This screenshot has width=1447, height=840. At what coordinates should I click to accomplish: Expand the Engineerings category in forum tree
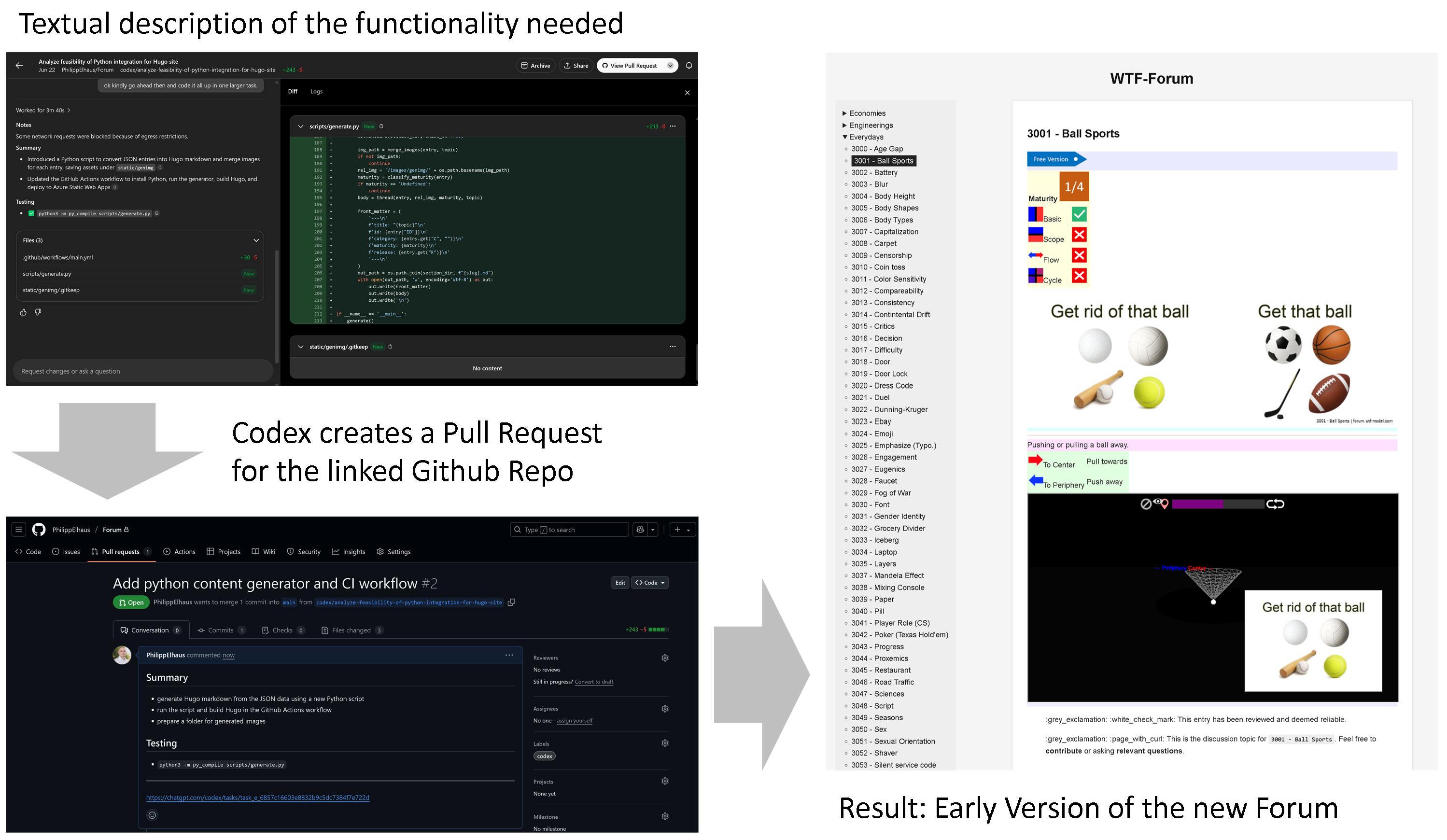[x=844, y=126]
